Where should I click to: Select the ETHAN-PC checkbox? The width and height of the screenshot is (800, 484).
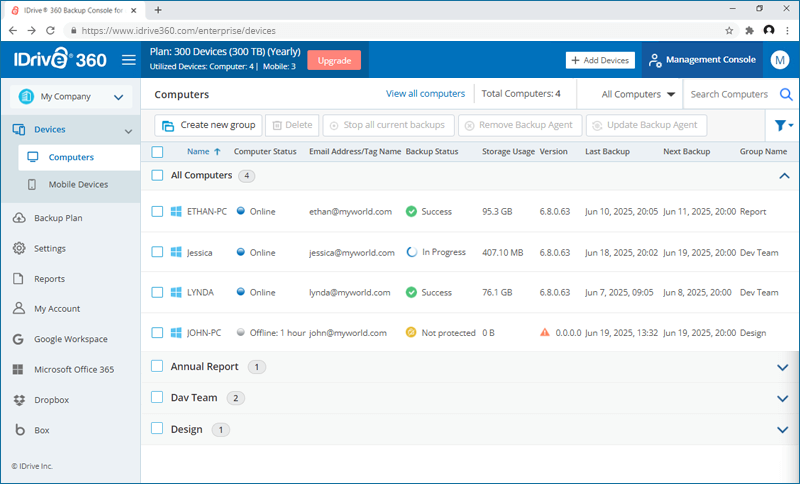[x=157, y=212]
